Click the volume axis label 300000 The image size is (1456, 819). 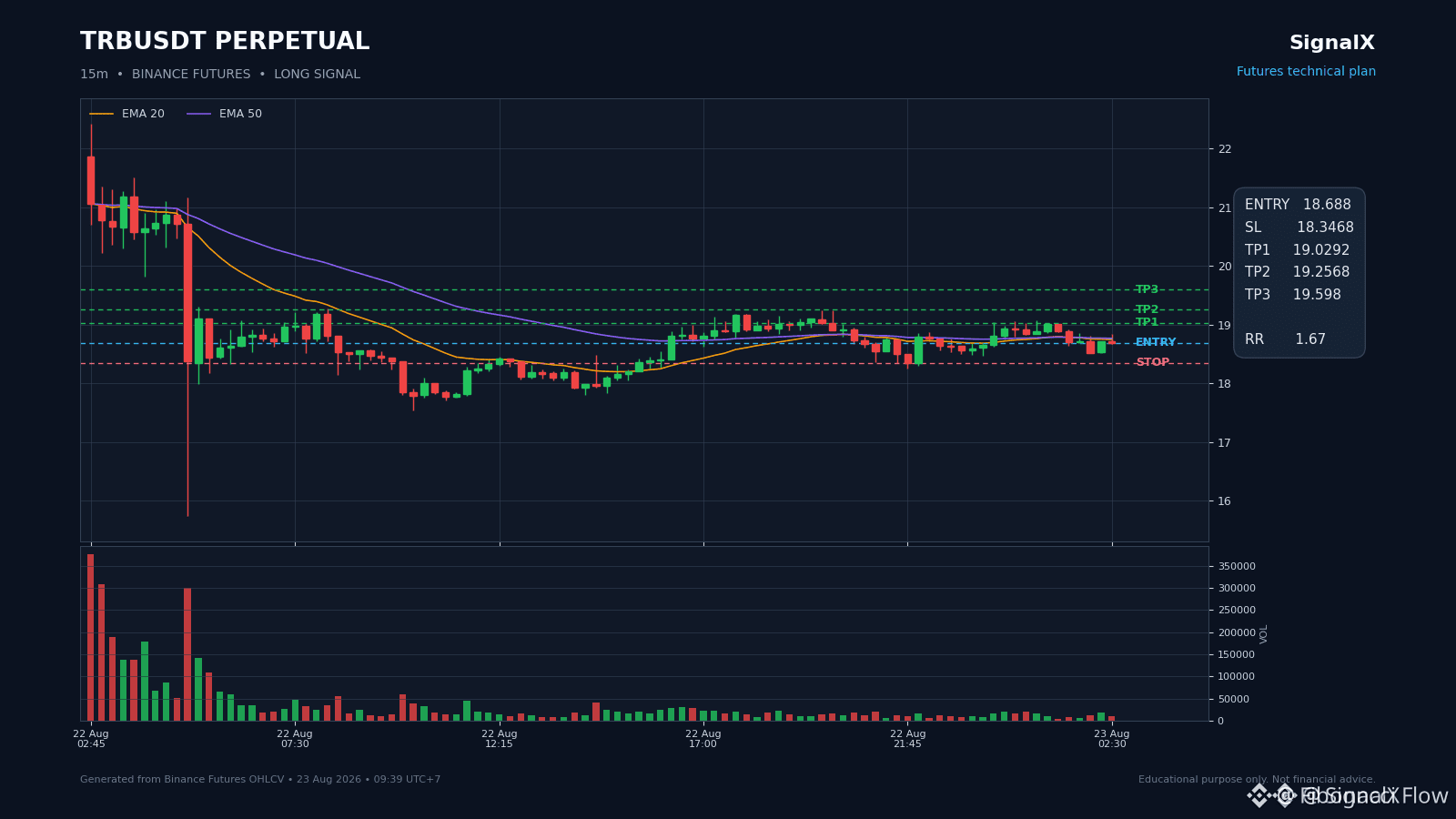(x=1237, y=589)
